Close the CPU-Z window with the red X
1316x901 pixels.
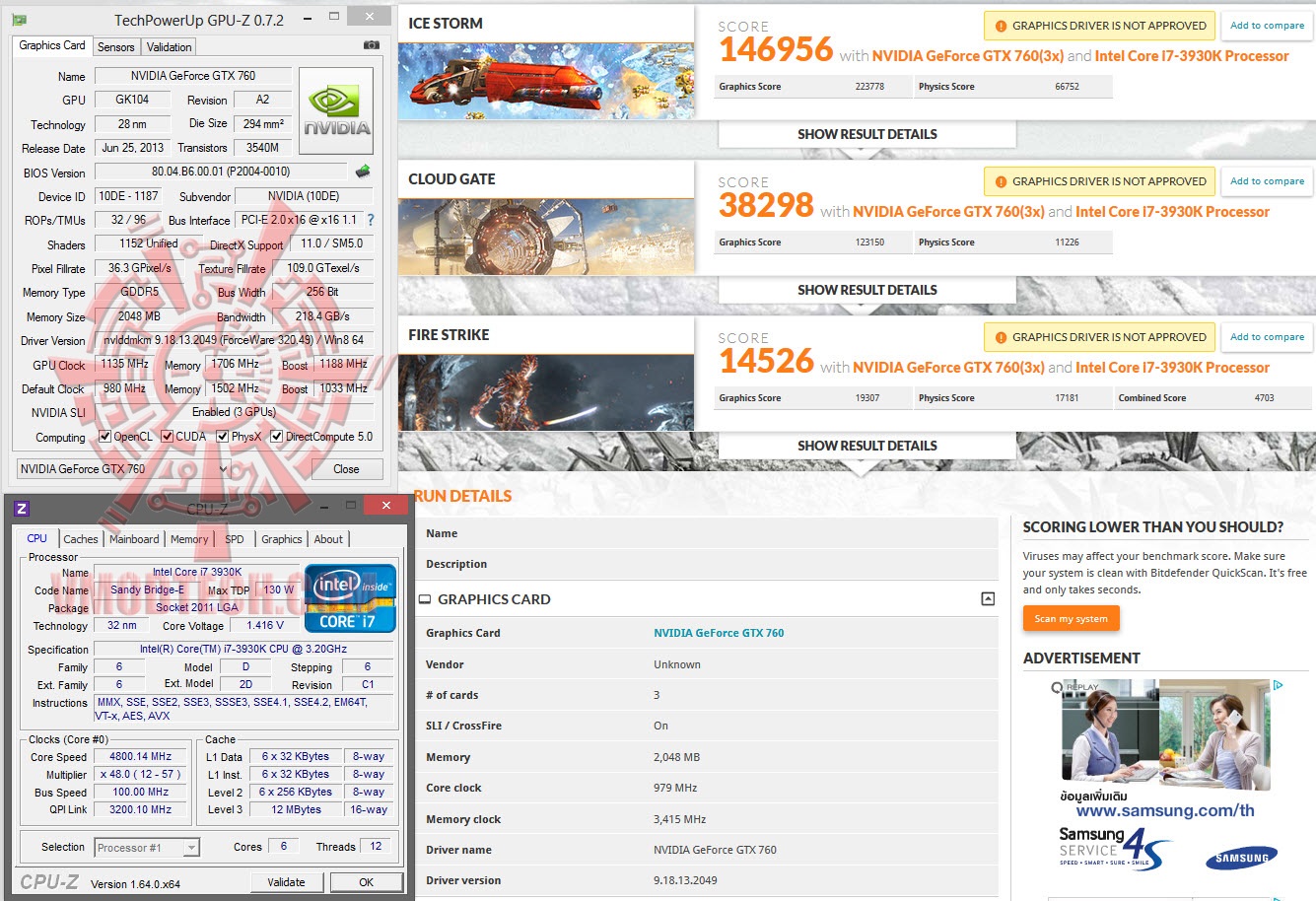pos(385,506)
